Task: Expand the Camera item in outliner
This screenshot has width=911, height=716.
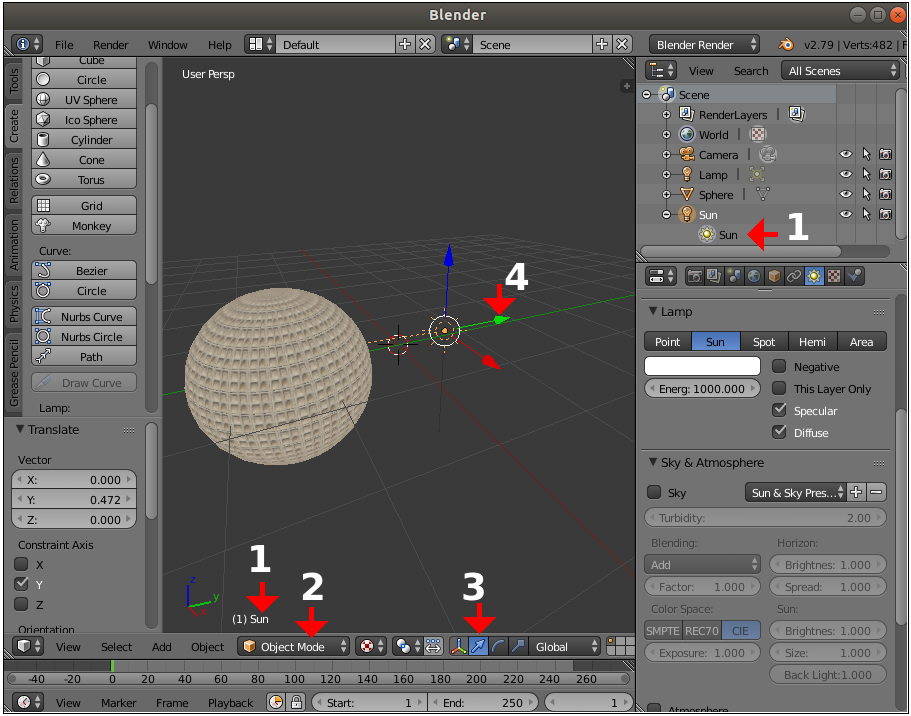Action: (666, 155)
